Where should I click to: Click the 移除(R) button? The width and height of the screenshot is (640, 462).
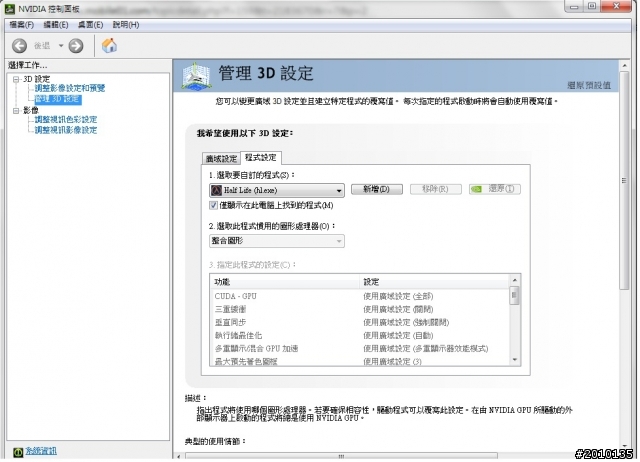(436, 189)
